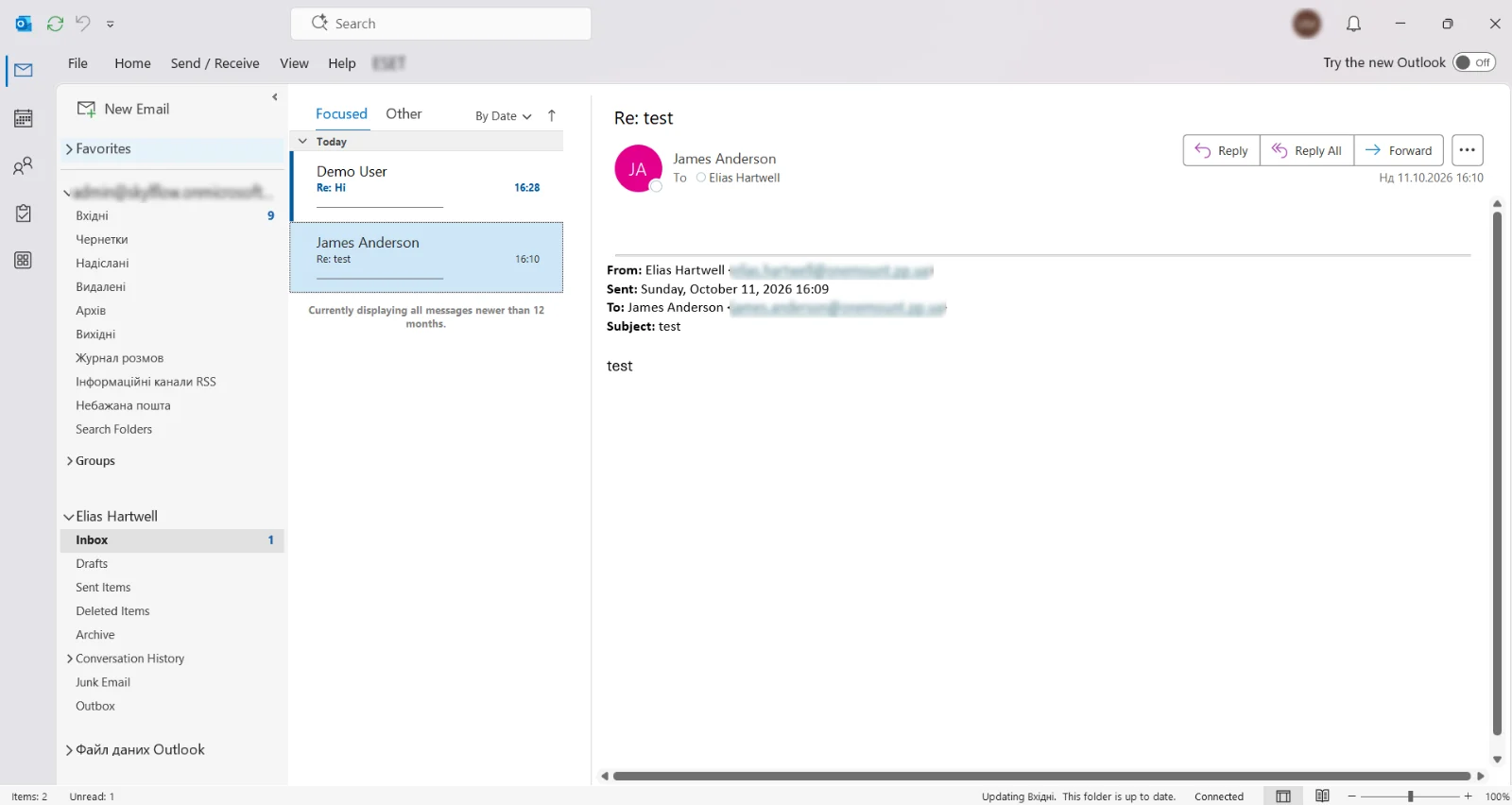Open the more actions ellipsis button
This screenshot has width=1512, height=805.
coord(1467,150)
